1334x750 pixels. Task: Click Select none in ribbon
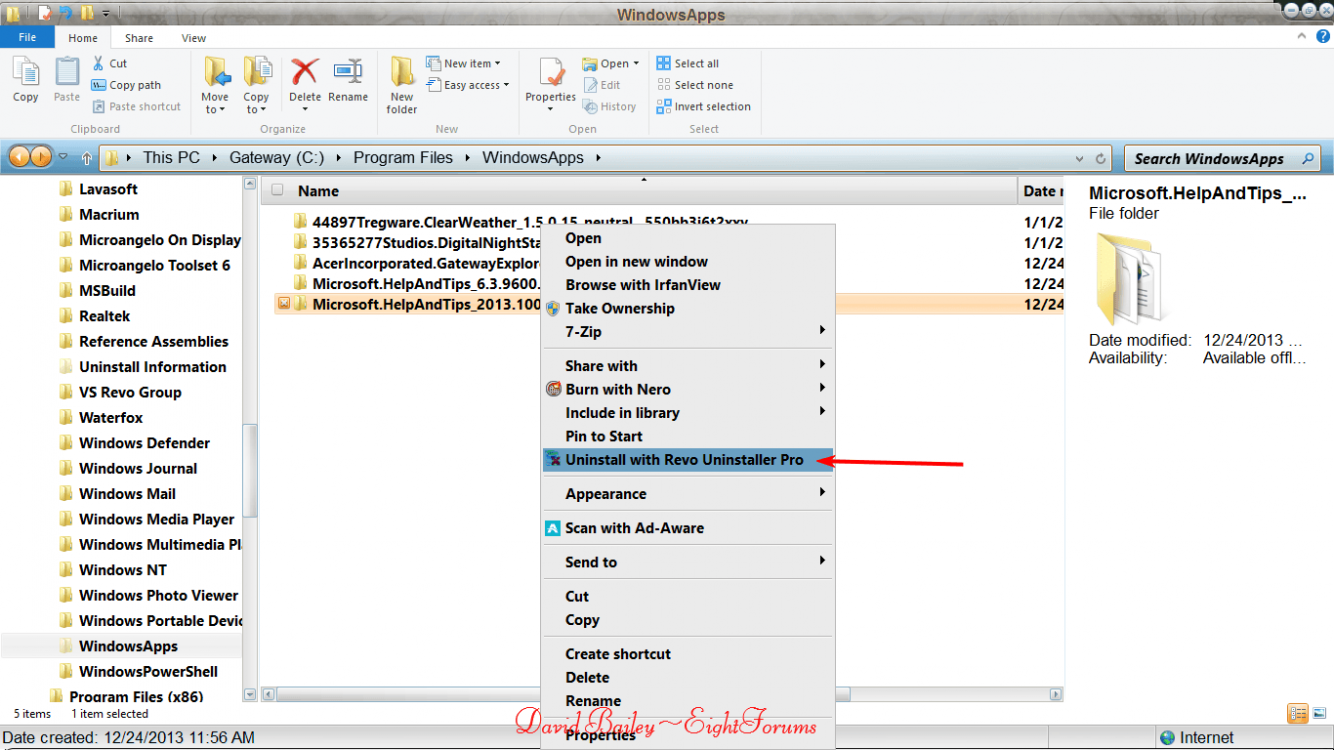coord(695,85)
